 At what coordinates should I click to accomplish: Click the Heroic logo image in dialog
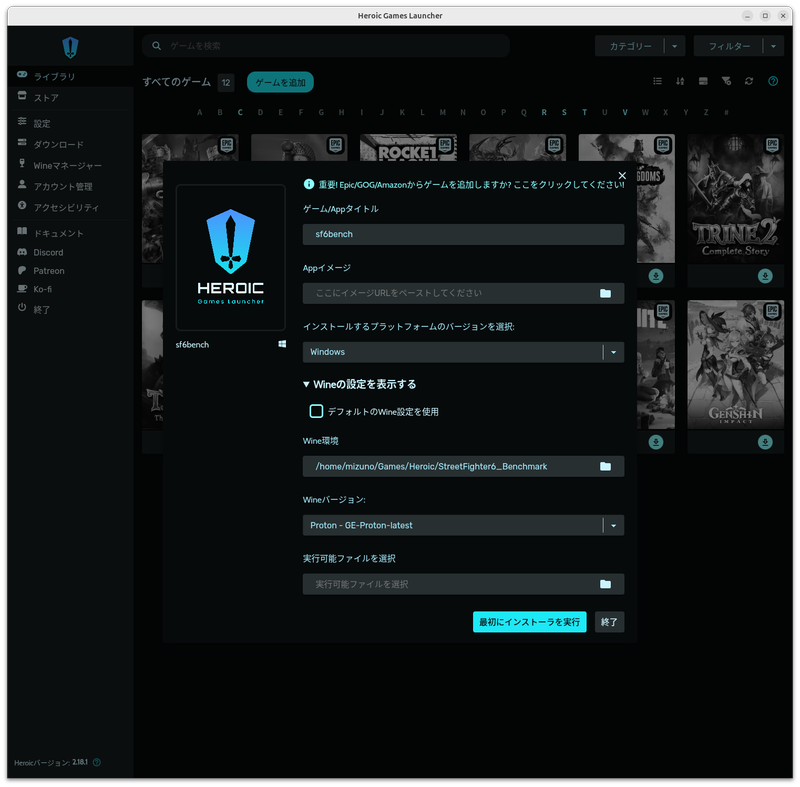pyautogui.click(x=231, y=258)
